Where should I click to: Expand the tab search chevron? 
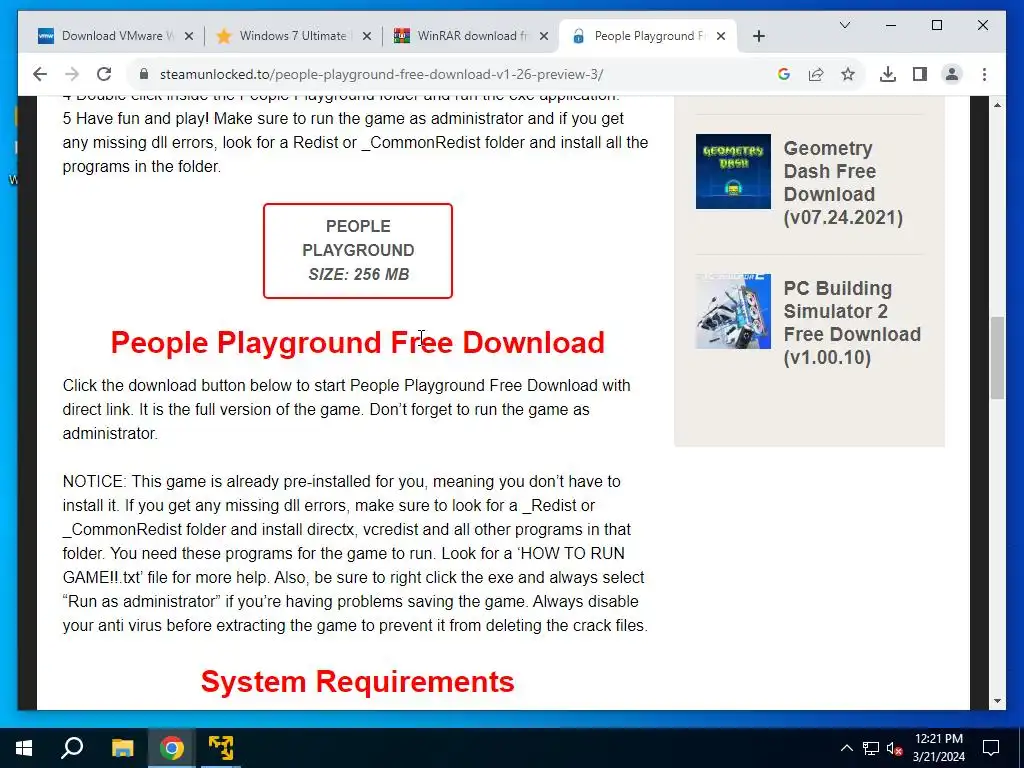[x=844, y=25]
